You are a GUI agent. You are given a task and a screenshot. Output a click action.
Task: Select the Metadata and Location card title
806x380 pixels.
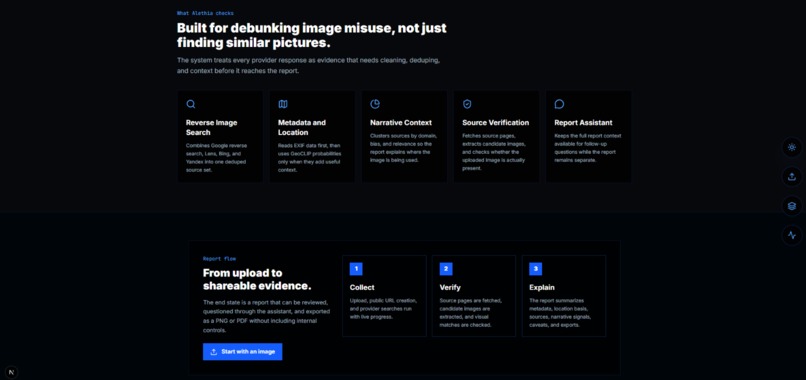(x=302, y=128)
